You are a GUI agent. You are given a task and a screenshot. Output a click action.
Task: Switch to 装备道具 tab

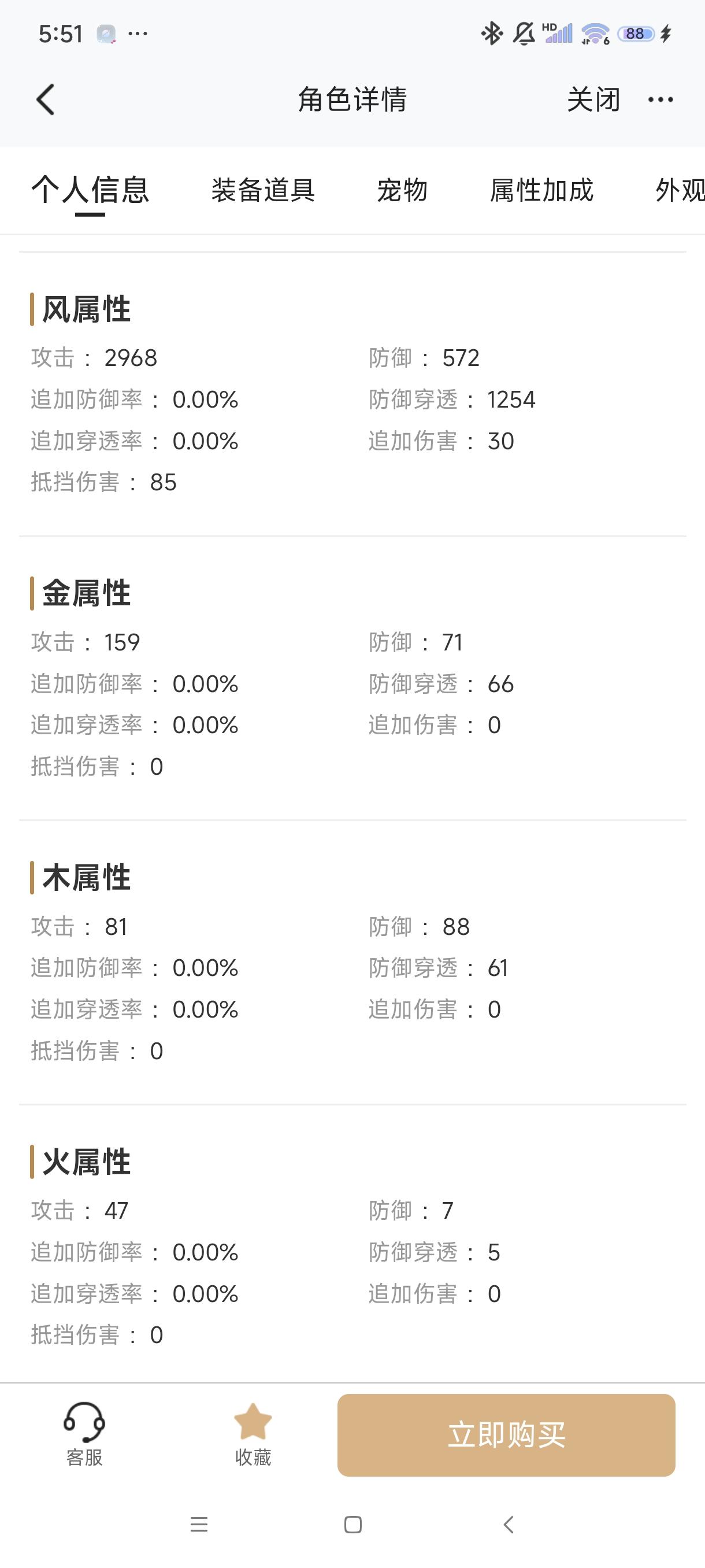[264, 190]
